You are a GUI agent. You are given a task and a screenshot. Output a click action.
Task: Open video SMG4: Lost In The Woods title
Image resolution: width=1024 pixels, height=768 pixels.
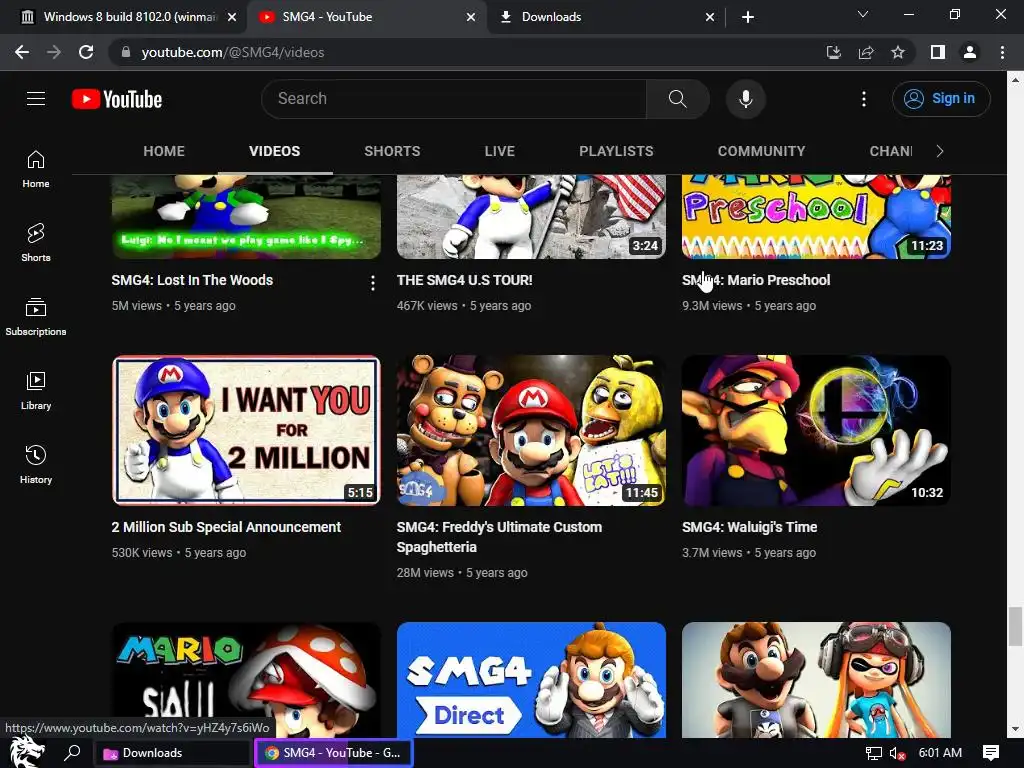tap(192, 280)
